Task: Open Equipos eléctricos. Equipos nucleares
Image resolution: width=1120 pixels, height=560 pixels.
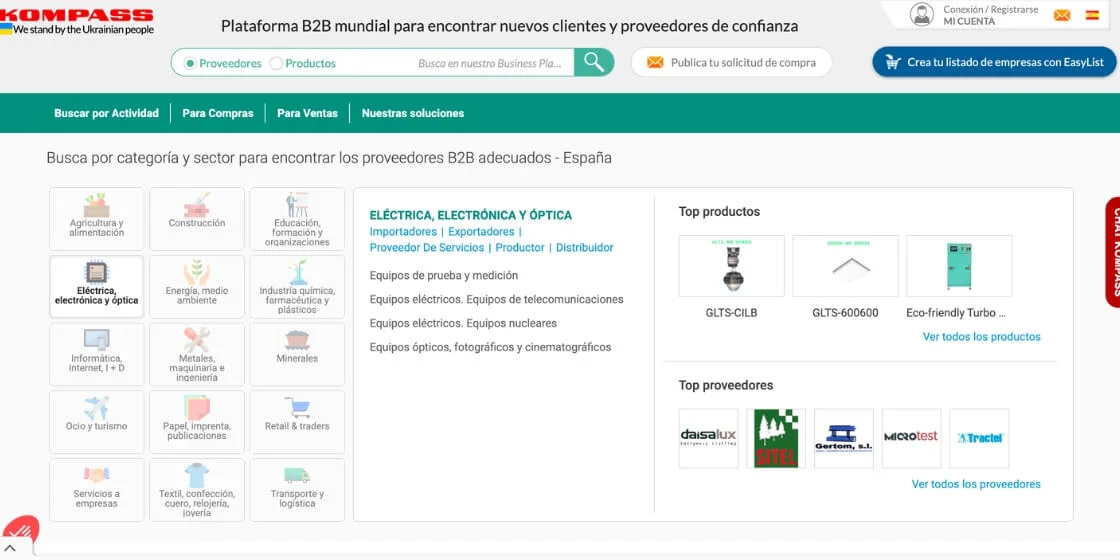Action: [x=463, y=323]
